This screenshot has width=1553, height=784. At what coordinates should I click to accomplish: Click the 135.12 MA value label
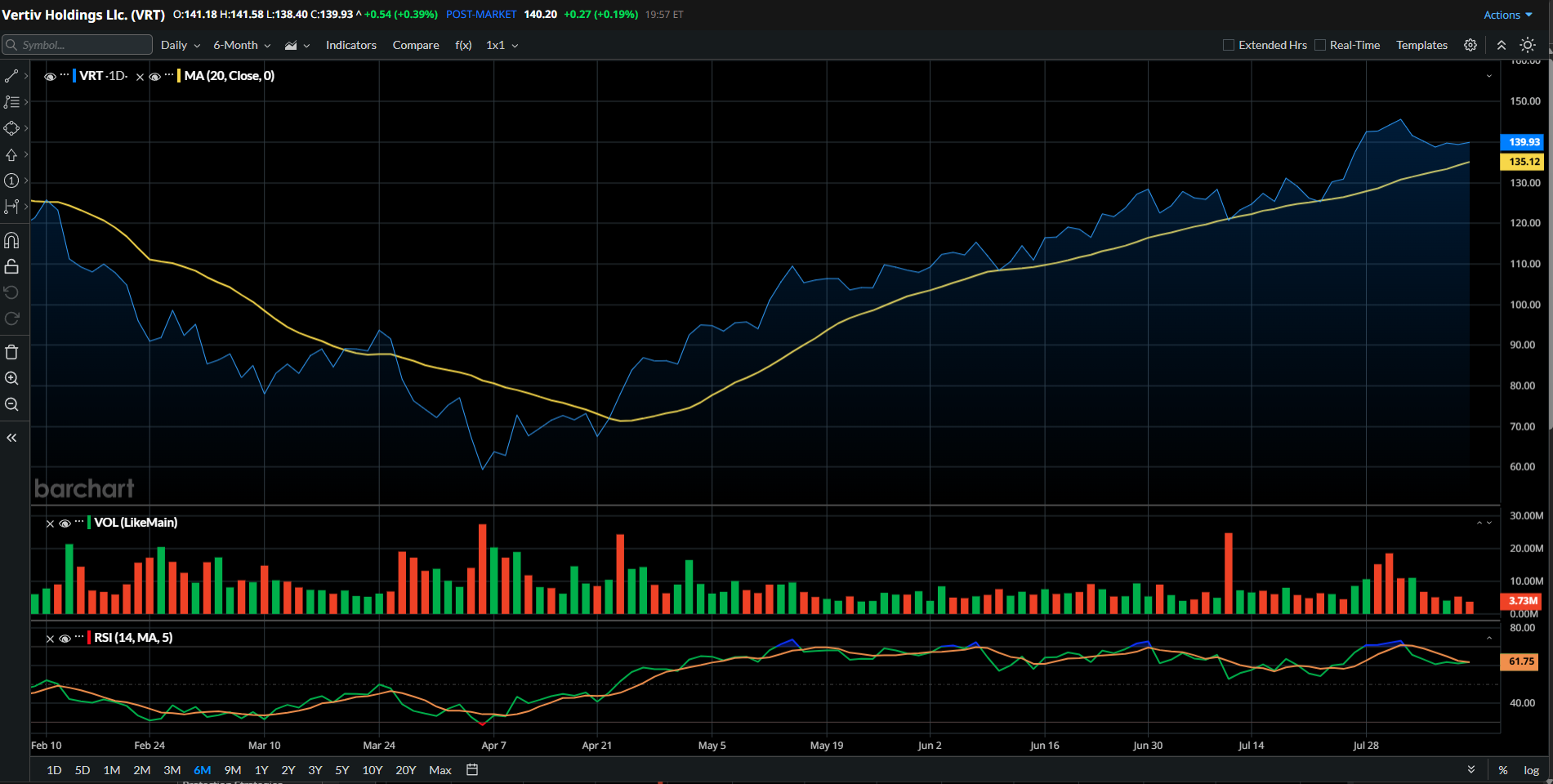1523,162
